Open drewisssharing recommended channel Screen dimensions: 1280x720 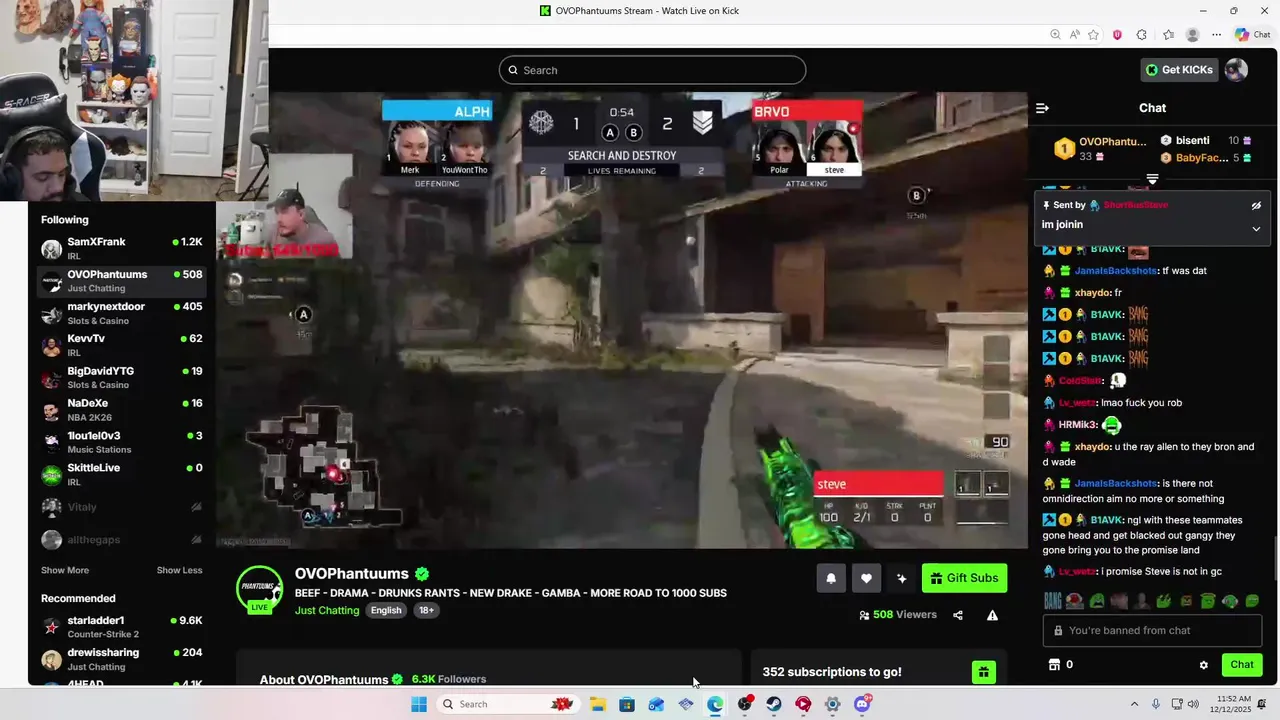pos(121,659)
